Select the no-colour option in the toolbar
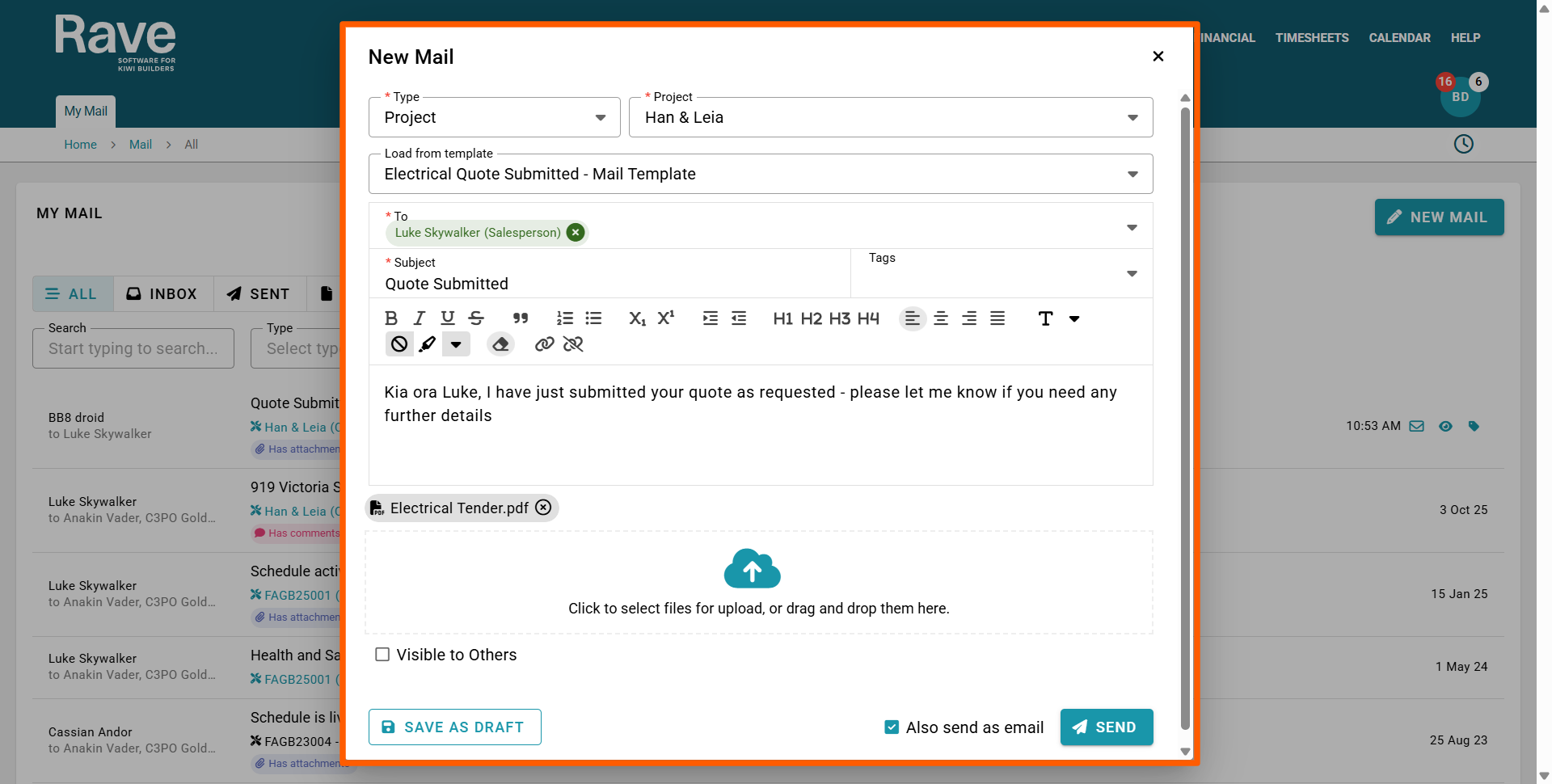 click(399, 344)
